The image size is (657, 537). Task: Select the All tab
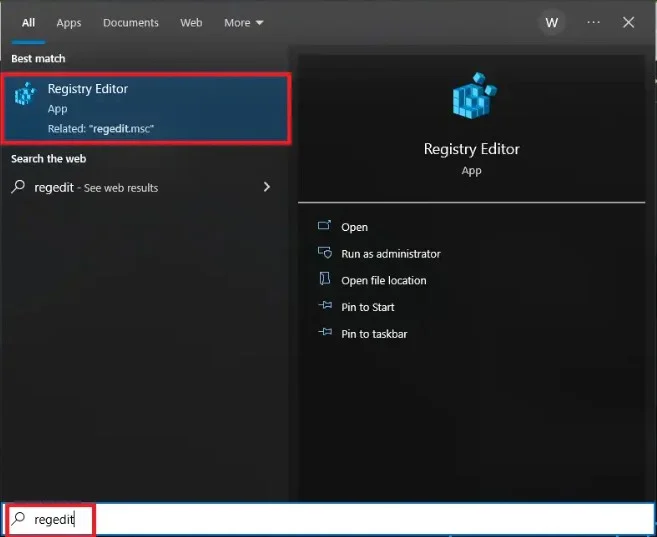click(28, 22)
